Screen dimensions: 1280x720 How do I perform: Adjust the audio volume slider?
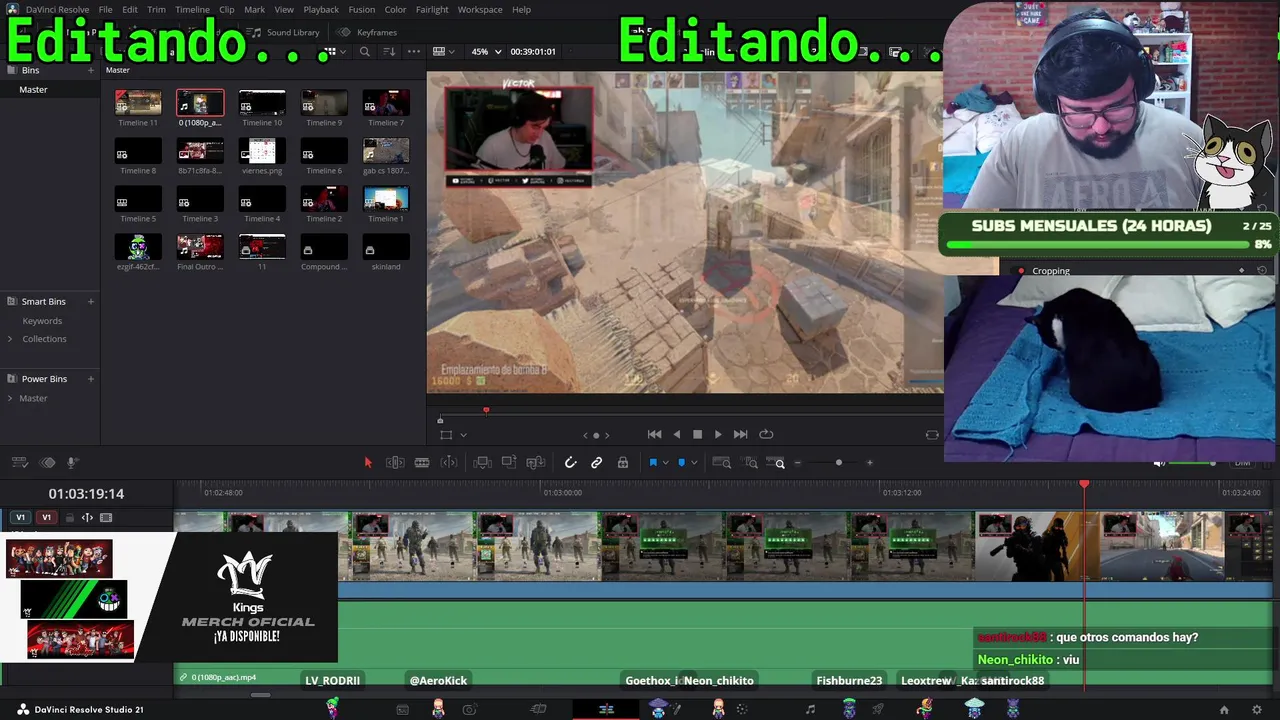coord(1193,464)
